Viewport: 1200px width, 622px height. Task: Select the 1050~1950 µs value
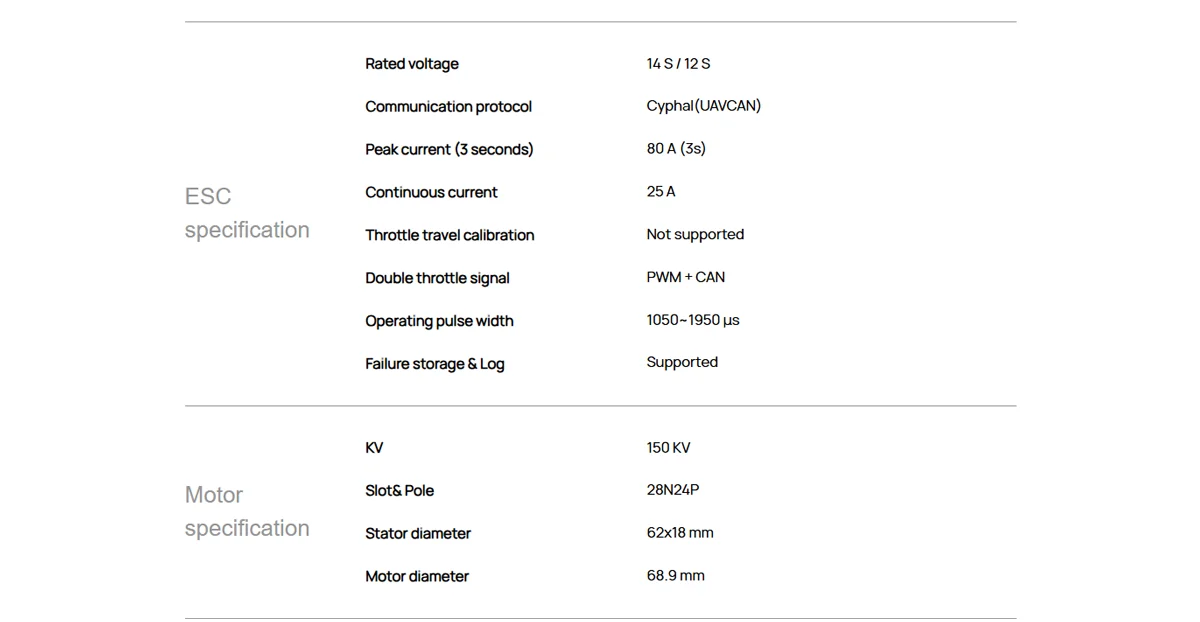pos(693,320)
